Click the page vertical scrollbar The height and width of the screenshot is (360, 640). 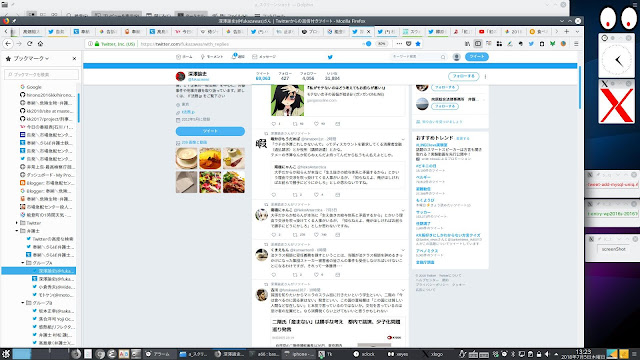(x=579, y=87)
